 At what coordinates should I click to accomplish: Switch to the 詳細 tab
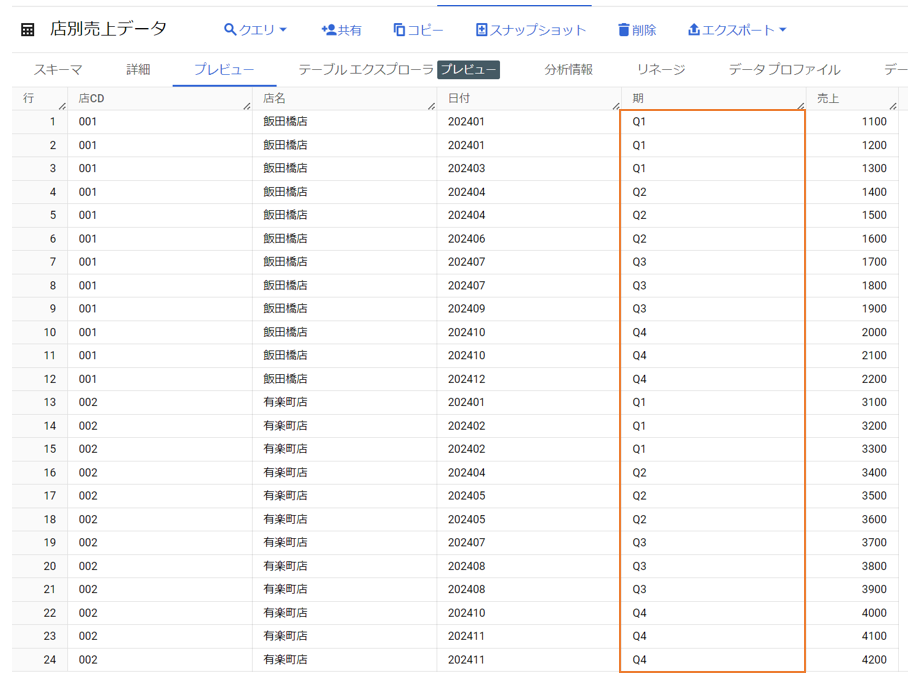pos(138,69)
